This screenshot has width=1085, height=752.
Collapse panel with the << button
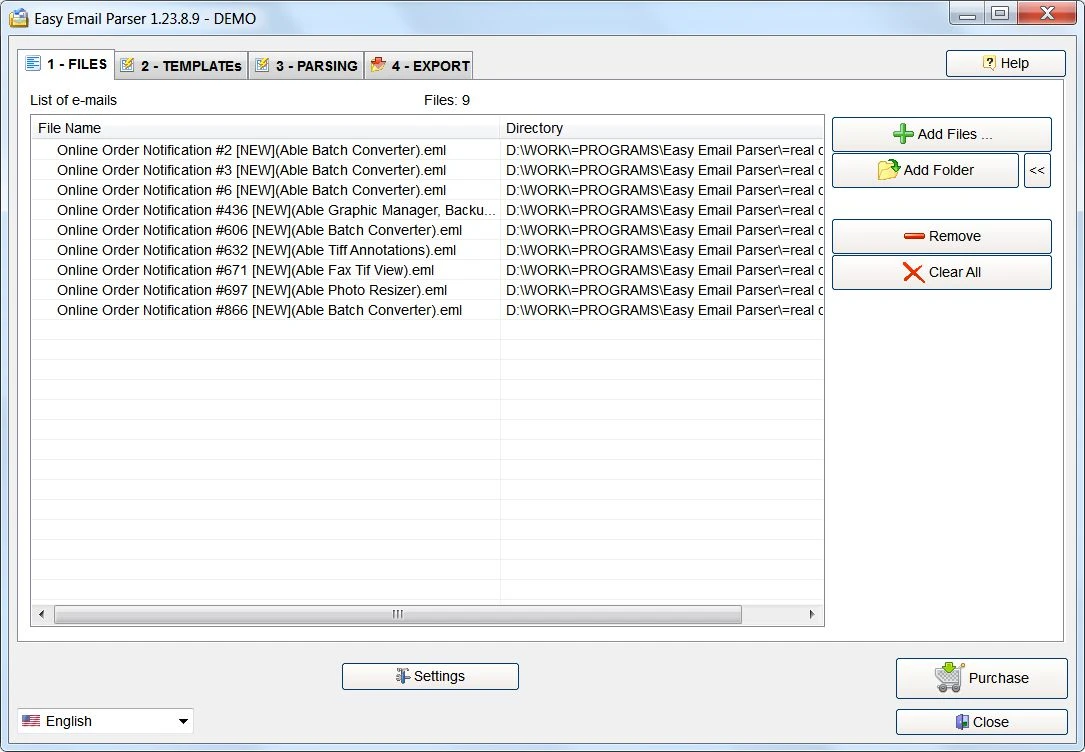click(1037, 170)
